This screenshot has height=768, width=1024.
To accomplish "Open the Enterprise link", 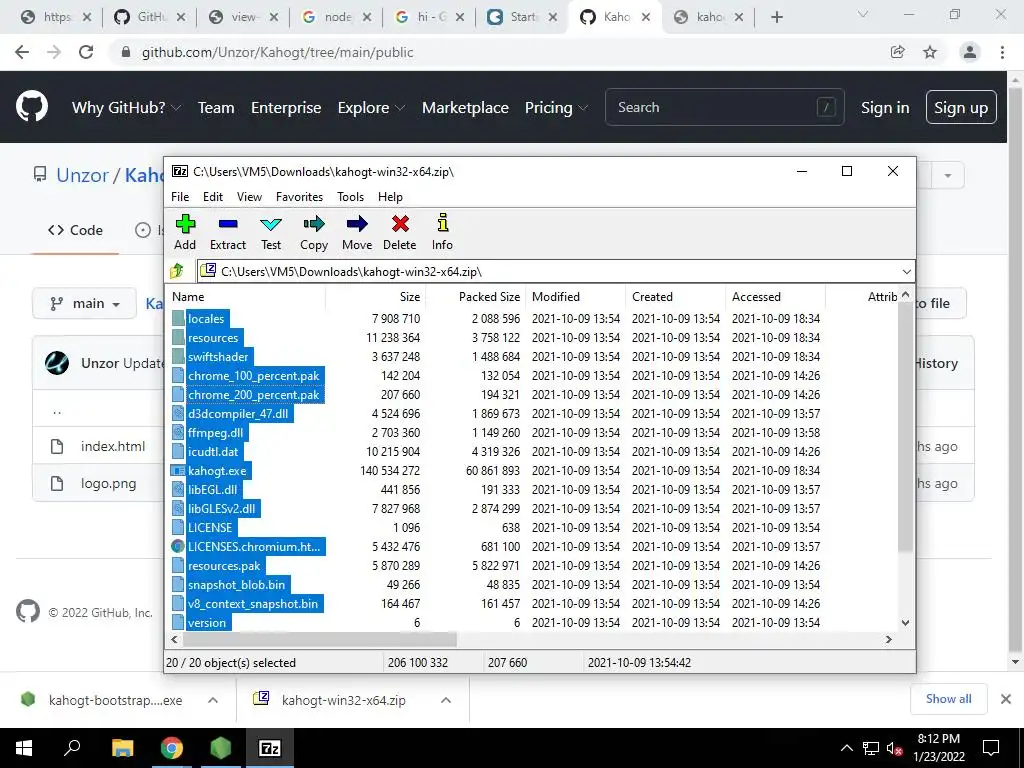I will click(286, 108).
